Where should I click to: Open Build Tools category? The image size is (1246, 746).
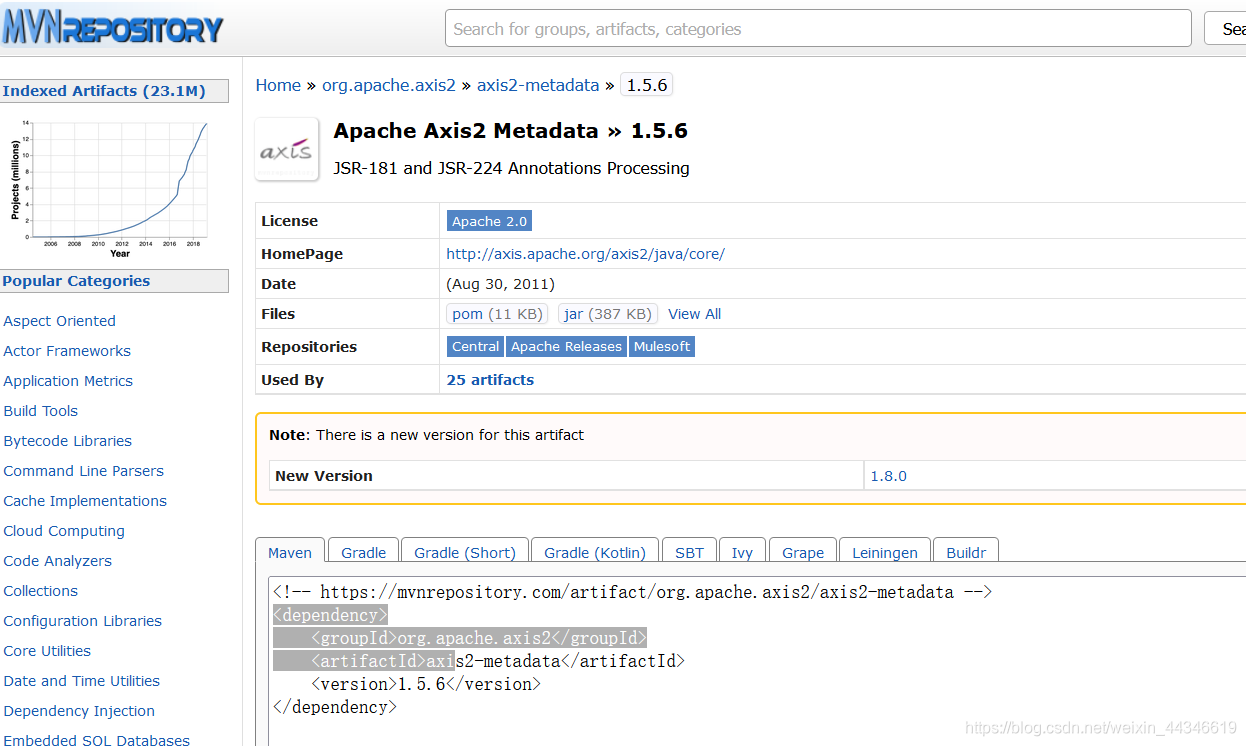pos(40,411)
